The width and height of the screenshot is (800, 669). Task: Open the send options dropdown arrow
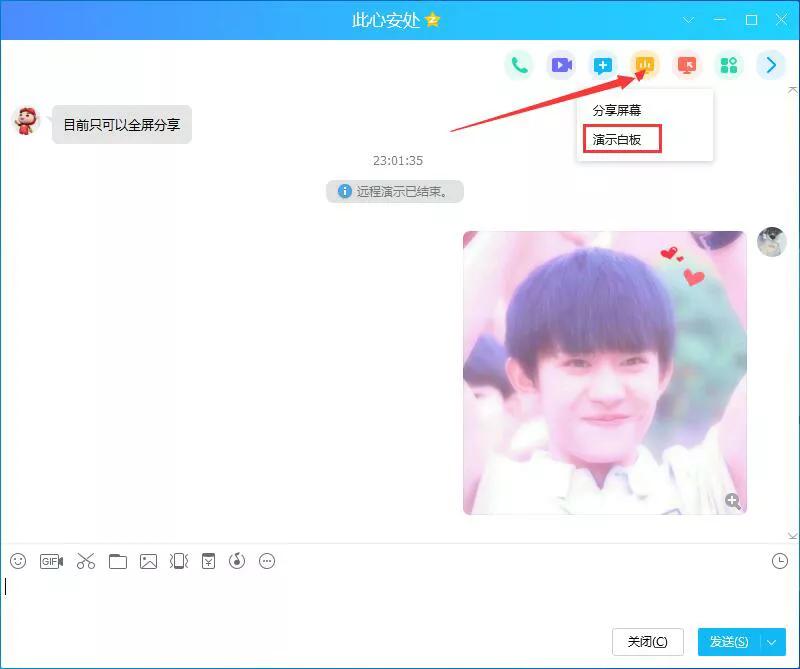tap(772, 642)
